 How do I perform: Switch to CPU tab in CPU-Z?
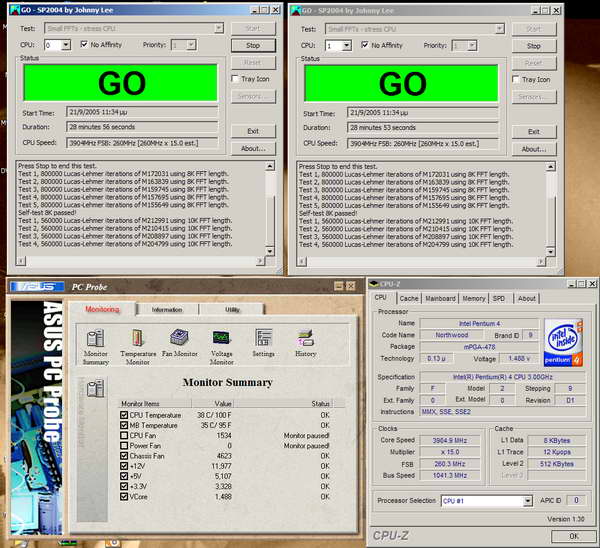(380, 297)
